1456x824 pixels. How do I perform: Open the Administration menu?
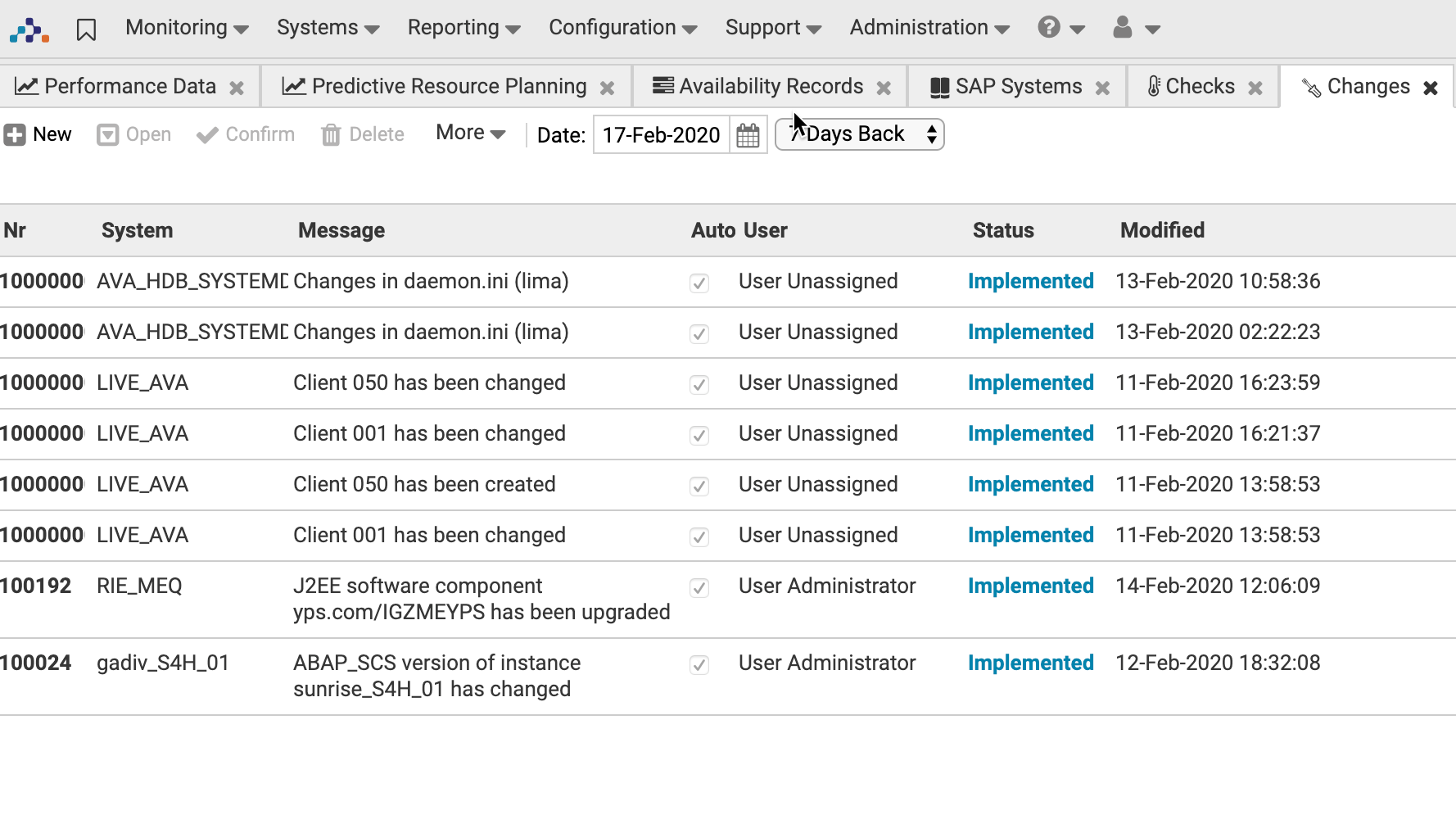929,28
